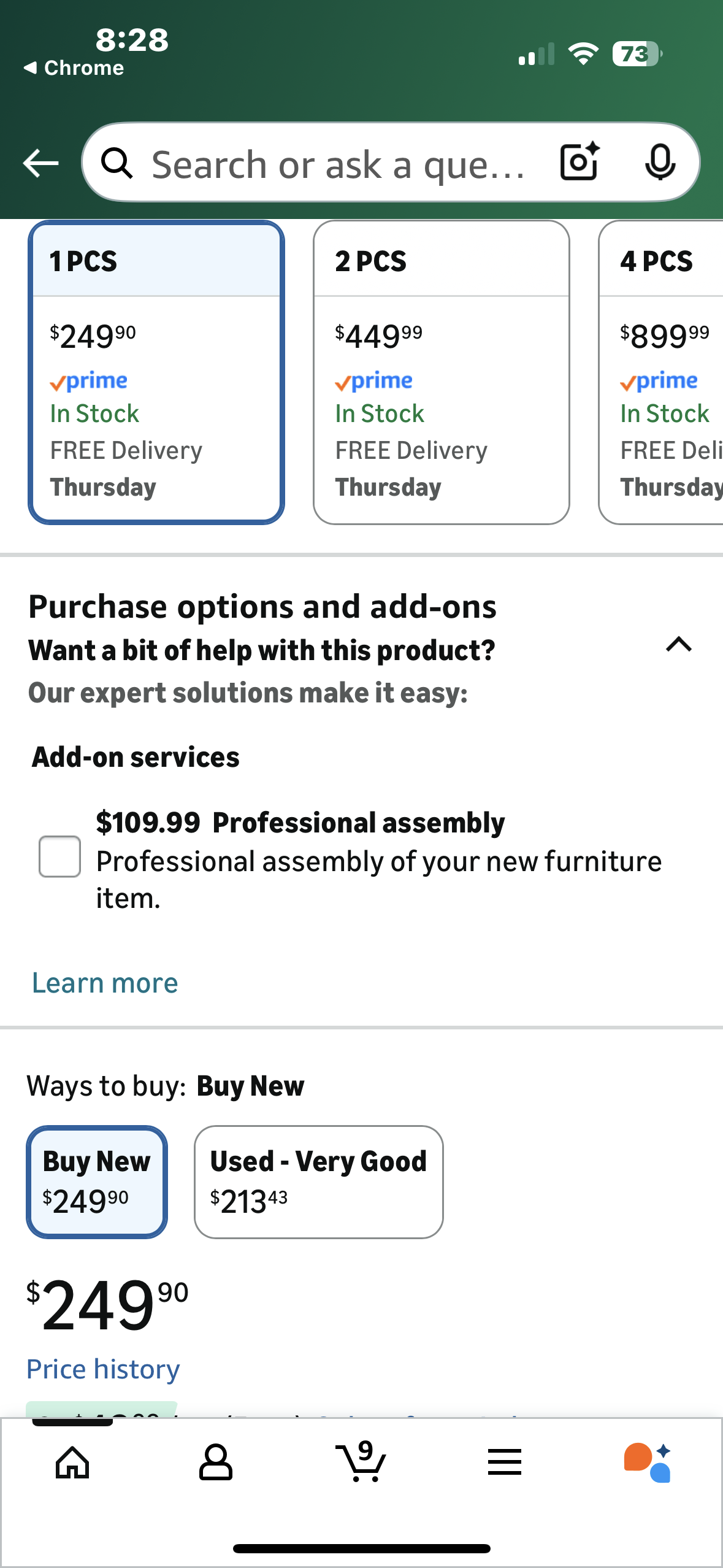Launch the Rufus AI assistant icon

click(x=648, y=1462)
